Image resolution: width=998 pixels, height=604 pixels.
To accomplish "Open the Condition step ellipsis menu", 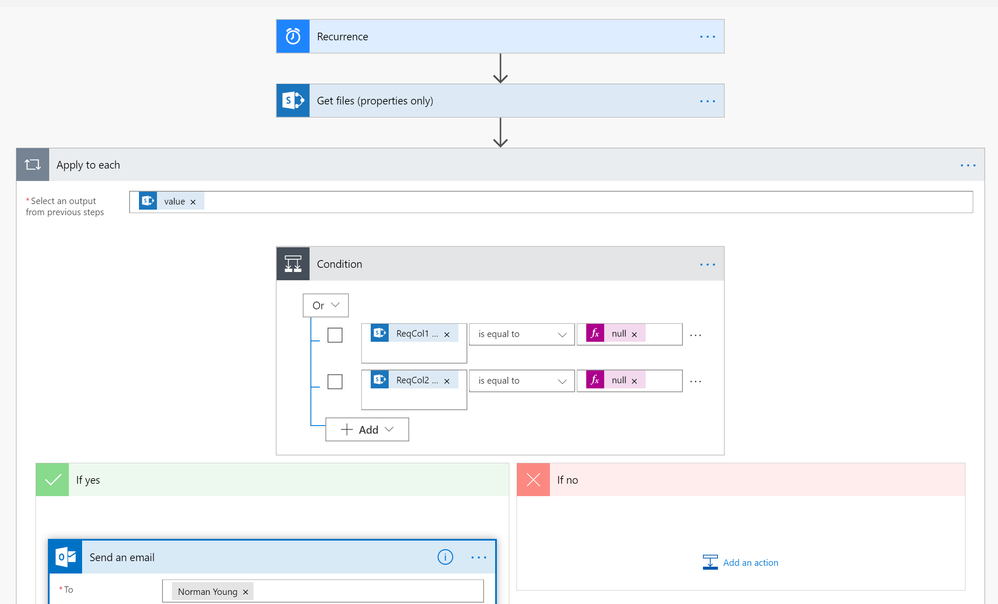I will click(x=707, y=265).
